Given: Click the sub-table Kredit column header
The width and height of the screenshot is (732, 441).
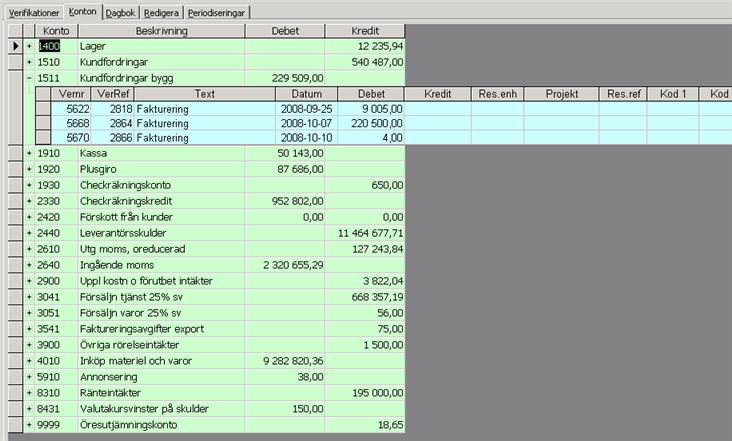Looking at the screenshot, I should (x=438, y=94).
